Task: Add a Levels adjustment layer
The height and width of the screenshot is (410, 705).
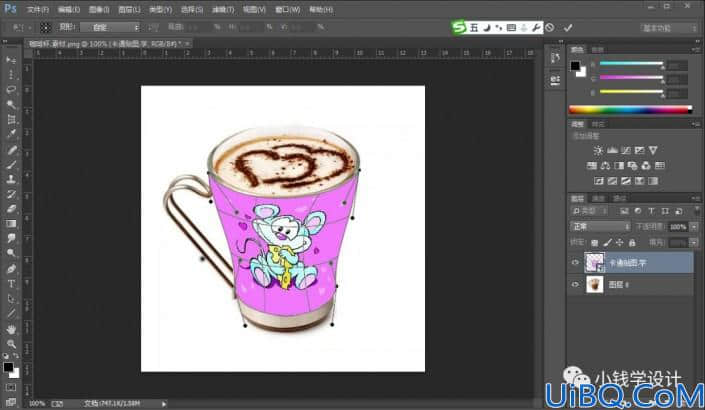Action: coord(612,150)
